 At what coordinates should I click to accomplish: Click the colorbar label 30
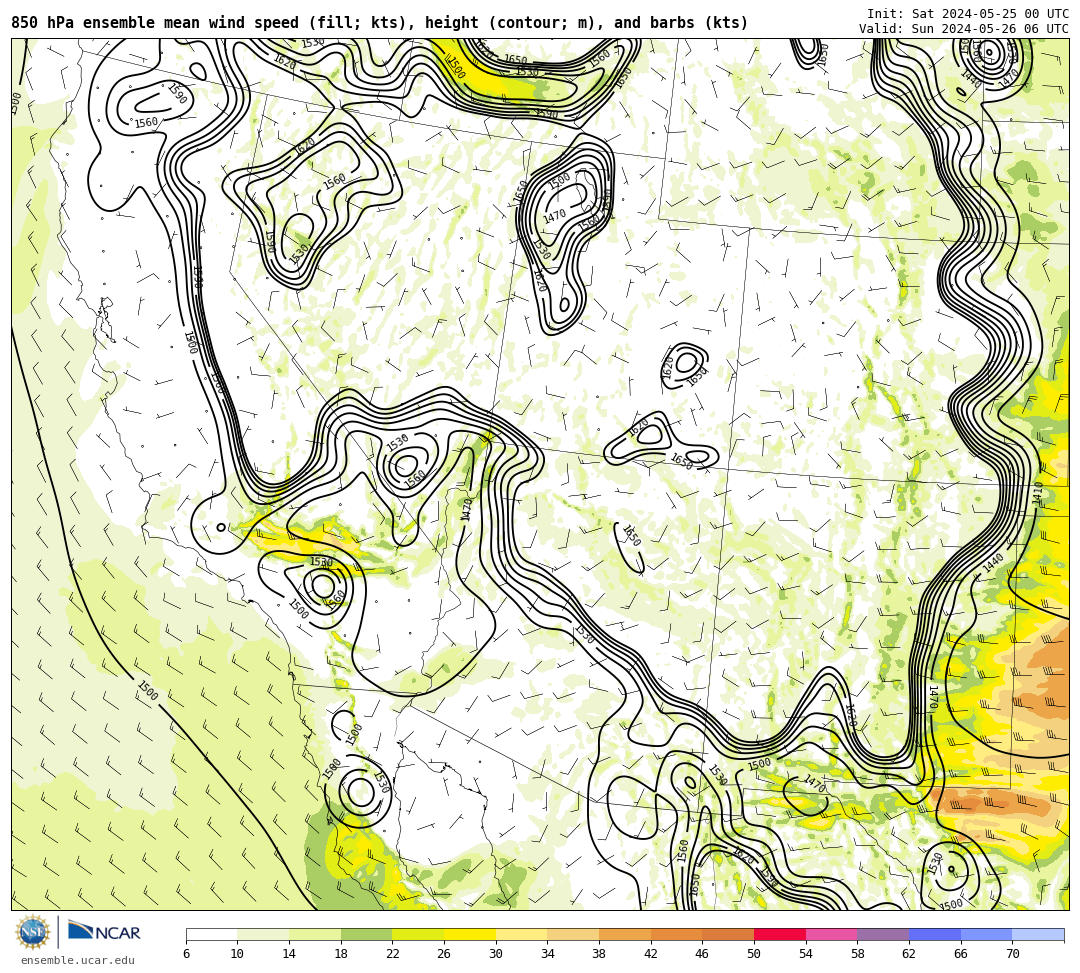tap(496, 954)
